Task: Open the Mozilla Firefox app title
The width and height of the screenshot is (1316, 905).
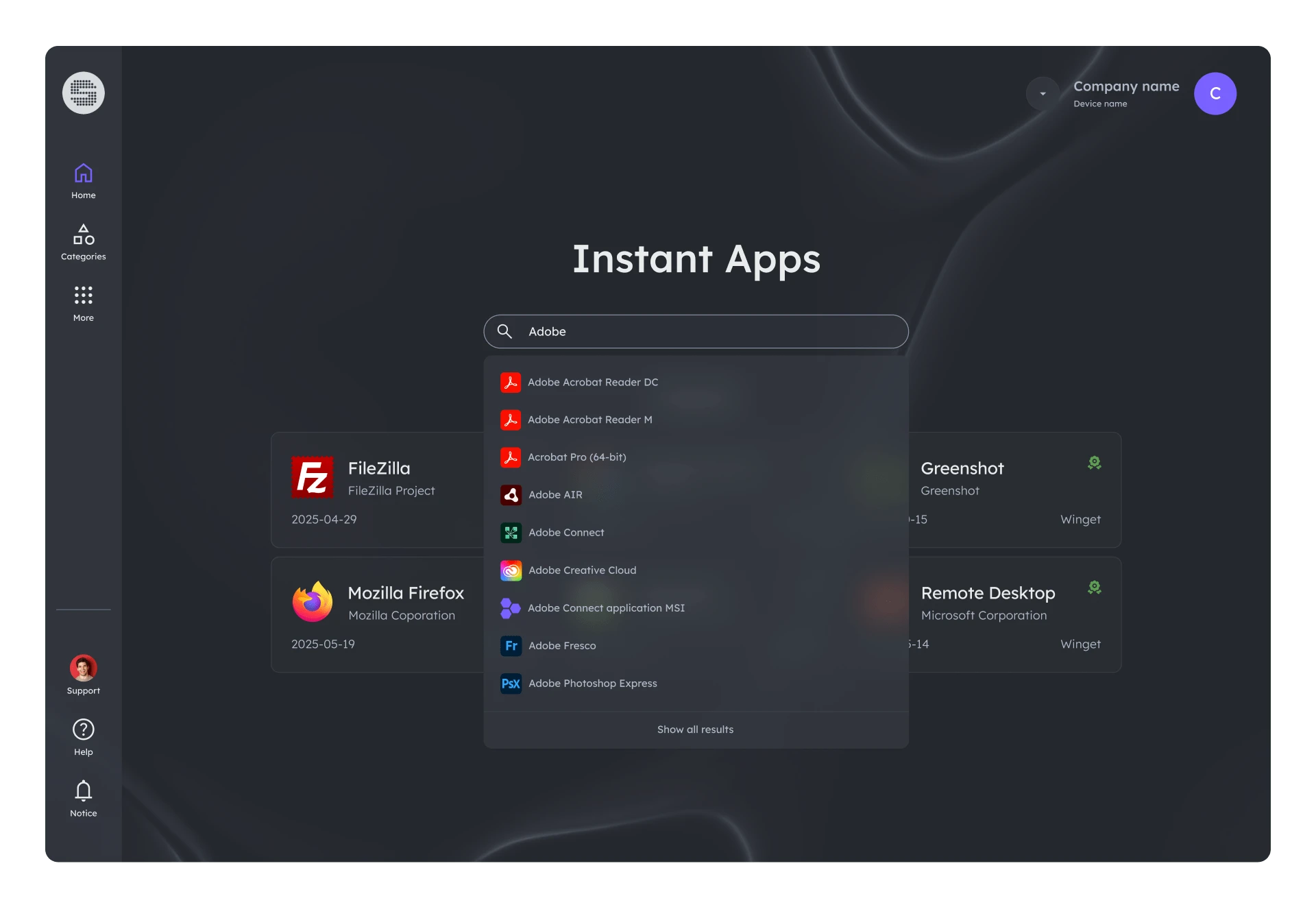Action: tap(406, 593)
